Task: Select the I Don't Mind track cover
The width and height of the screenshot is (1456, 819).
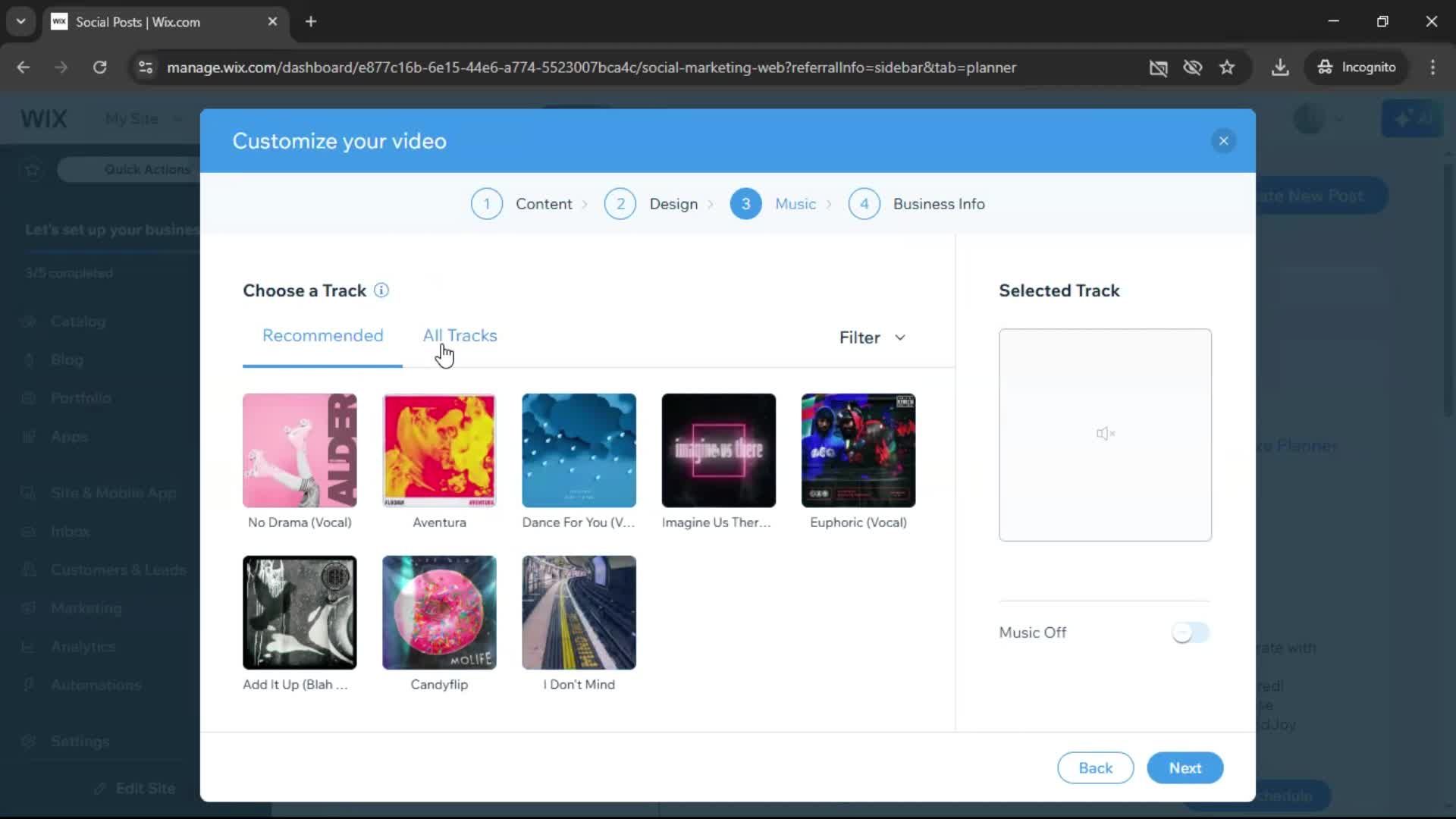Action: (579, 613)
